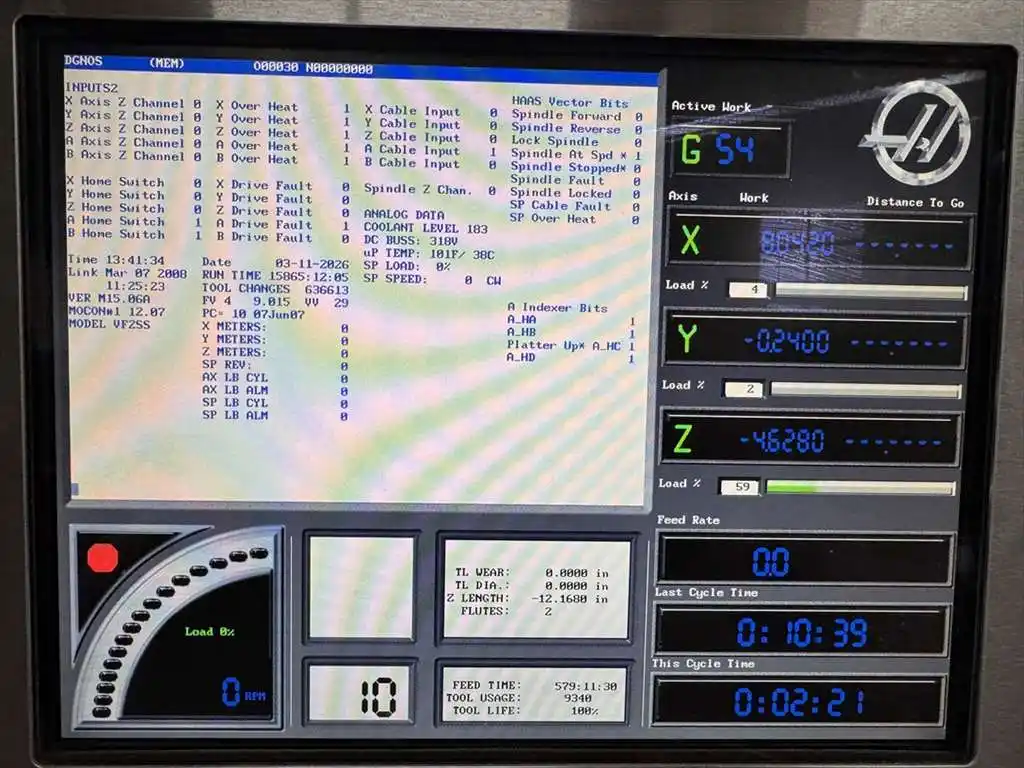Image resolution: width=1024 pixels, height=768 pixels.
Task: Click the TOOL LIFE percentage line
Action: click(536, 709)
